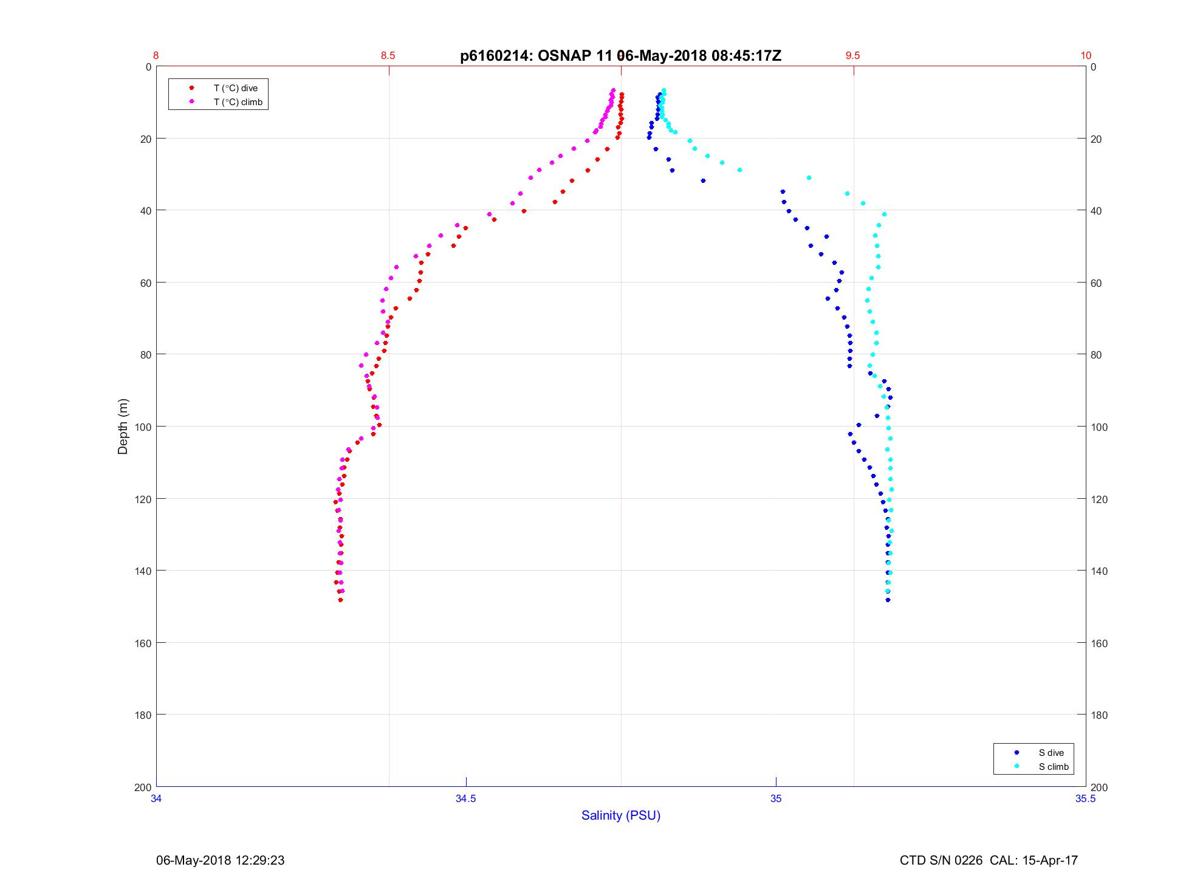This screenshot has width=1200, height=885.
Task: Click the 'T (°C) dive' legend entry
Action: tap(236, 89)
